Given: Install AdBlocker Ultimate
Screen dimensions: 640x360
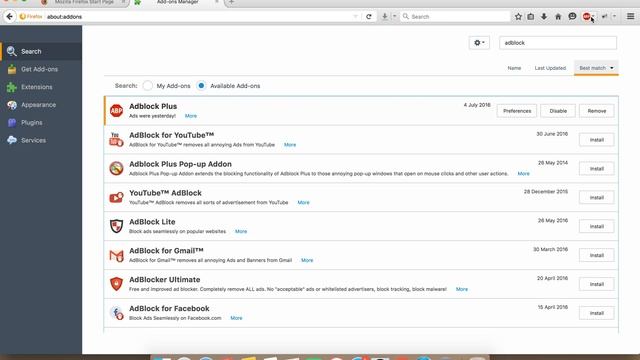Looking at the screenshot, I should 597,284.
